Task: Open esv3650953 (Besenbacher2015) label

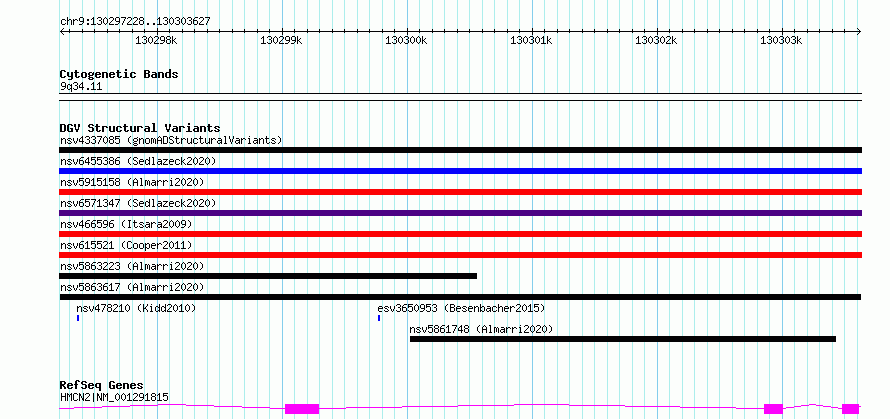Action: [461, 308]
